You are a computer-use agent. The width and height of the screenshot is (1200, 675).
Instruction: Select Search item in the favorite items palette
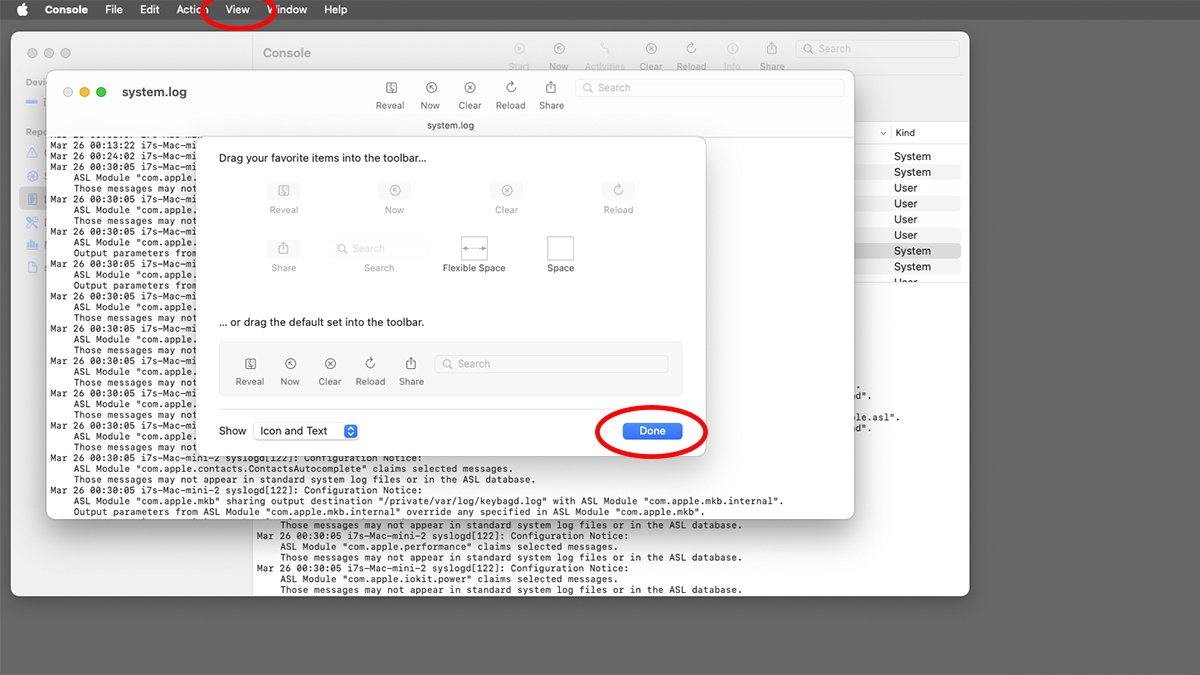click(x=379, y=255)
